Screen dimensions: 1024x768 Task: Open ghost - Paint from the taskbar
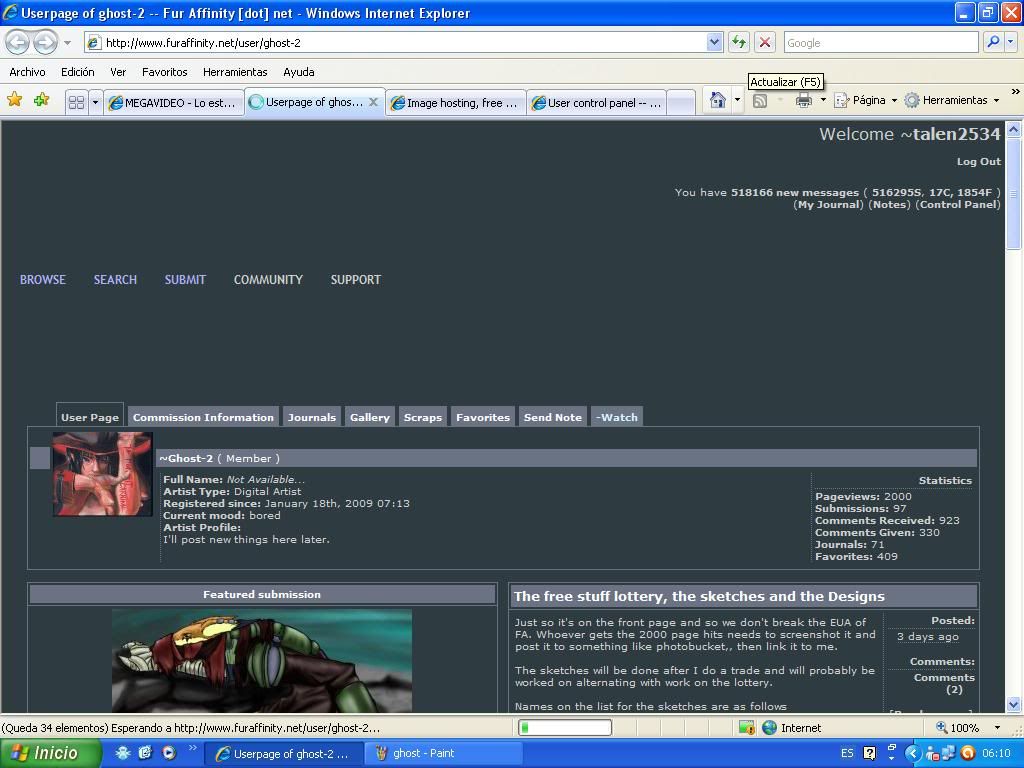[x=444, y=753]
